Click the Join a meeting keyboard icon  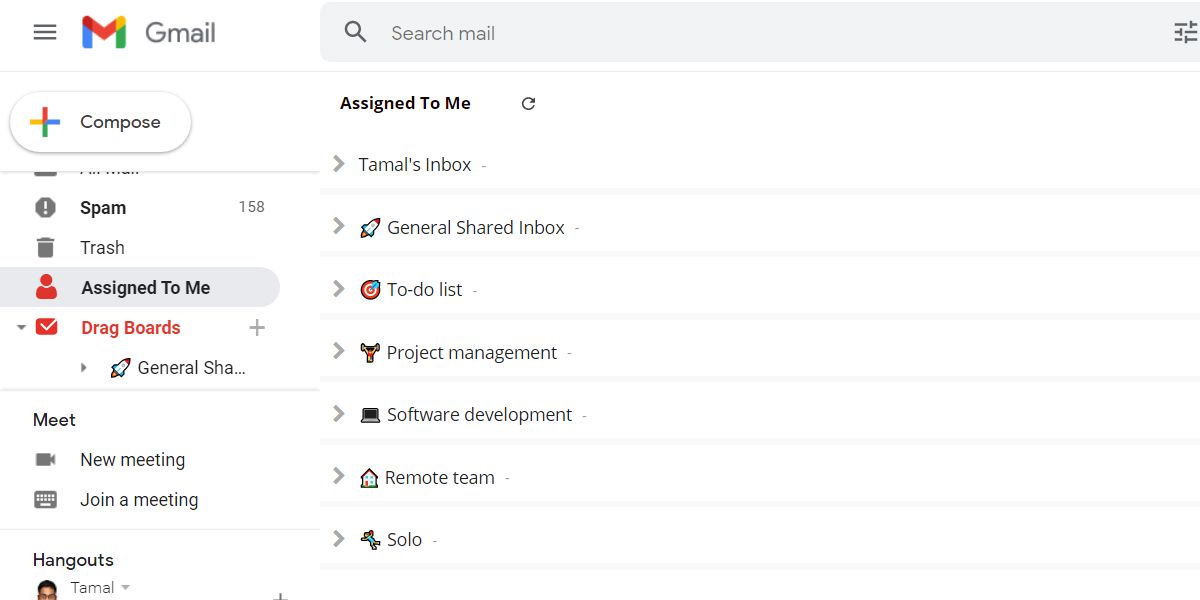point(45,500)
